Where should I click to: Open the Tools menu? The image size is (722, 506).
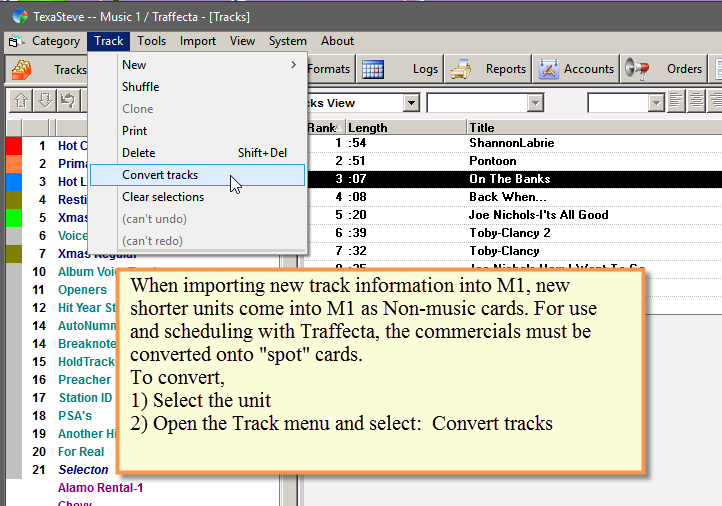(x=151, y=41)
